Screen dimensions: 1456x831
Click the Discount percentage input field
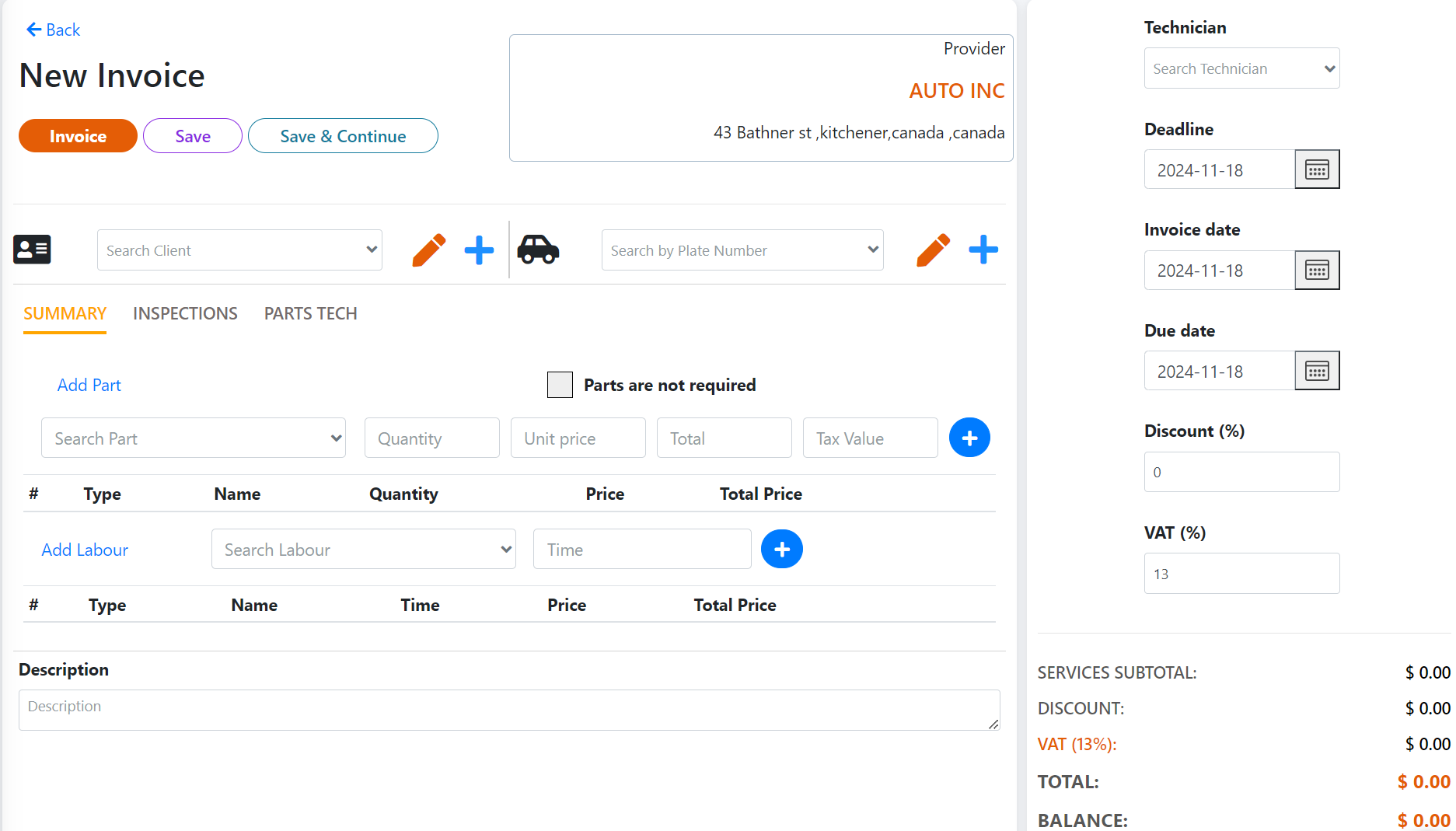[1241, 472]
